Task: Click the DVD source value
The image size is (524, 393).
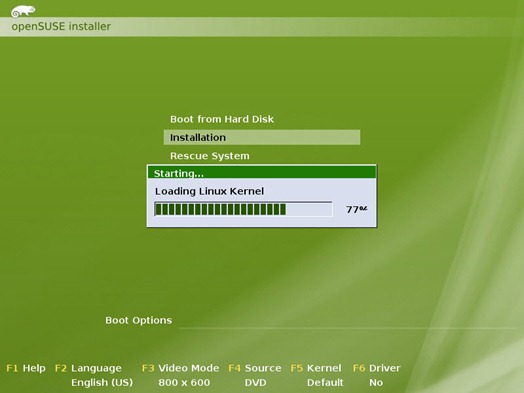Action: tap(255, 382)
